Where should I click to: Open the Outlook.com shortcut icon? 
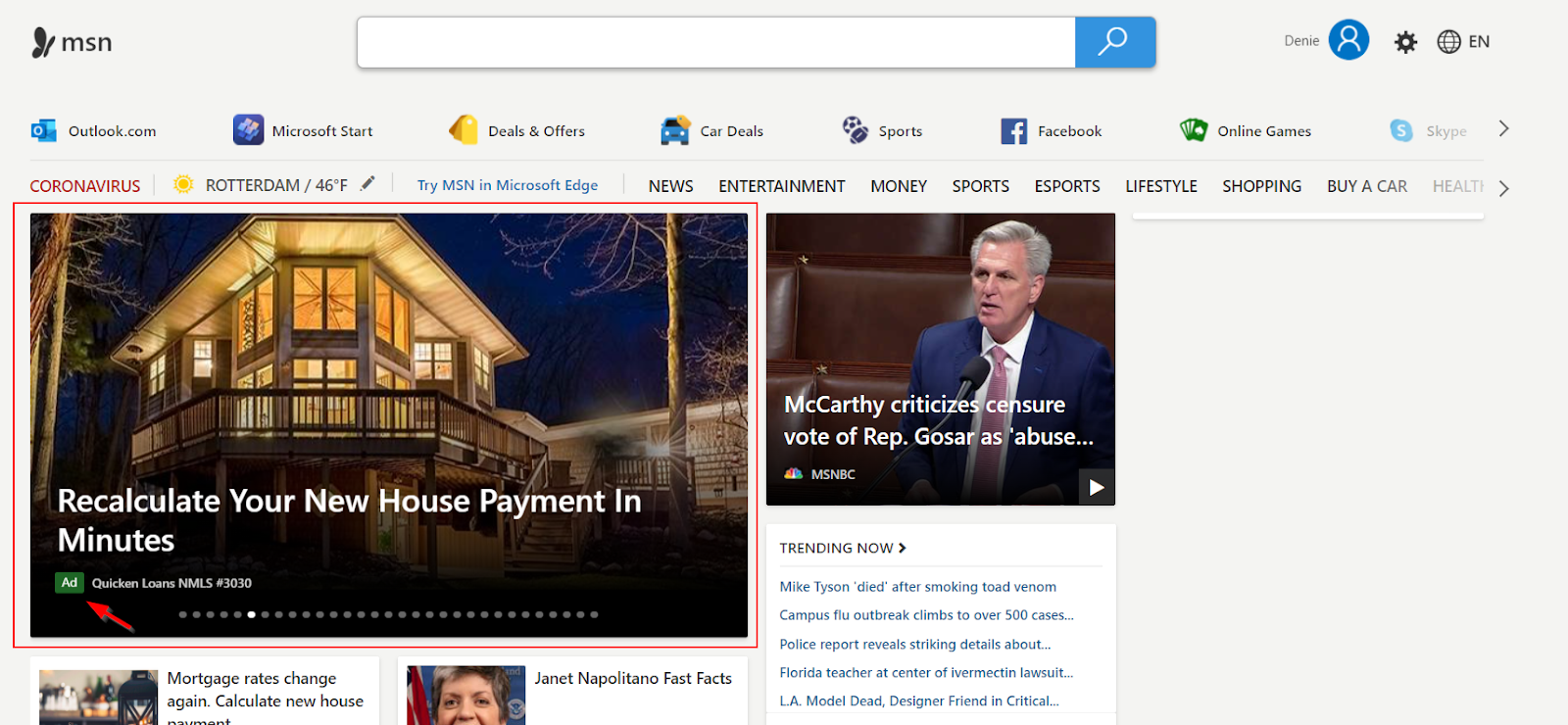point(43,130)
